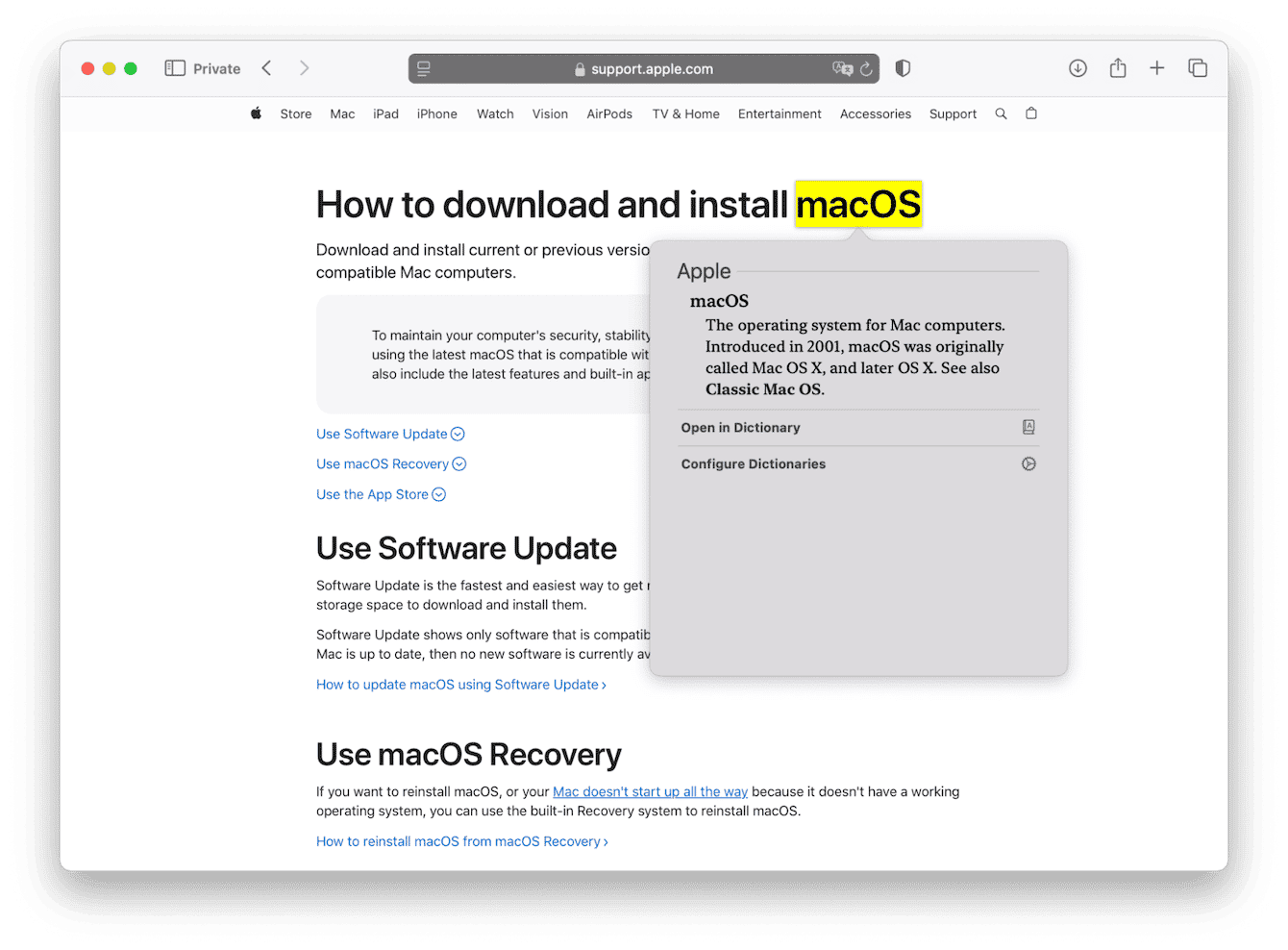The width and height of the screenshot is (1288, 950).
Task: Reload the page using the refresh icon
Action: 866,68
